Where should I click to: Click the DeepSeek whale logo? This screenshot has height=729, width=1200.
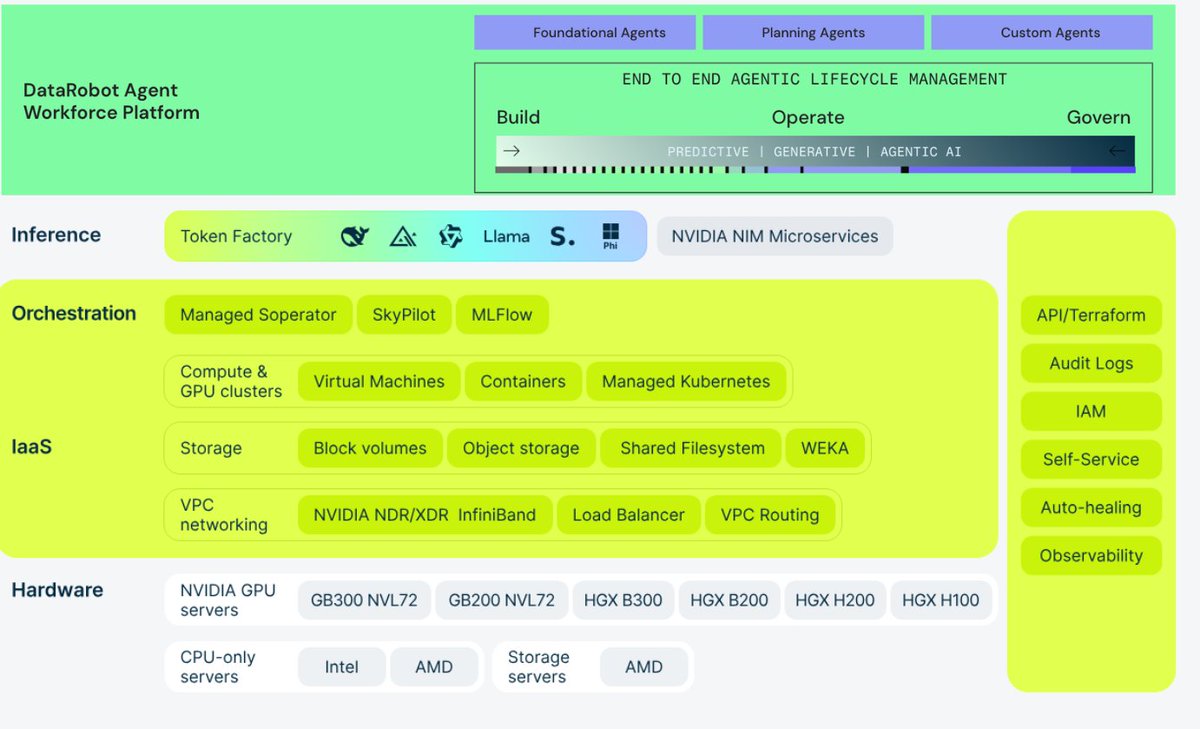[x=355, y=237]
